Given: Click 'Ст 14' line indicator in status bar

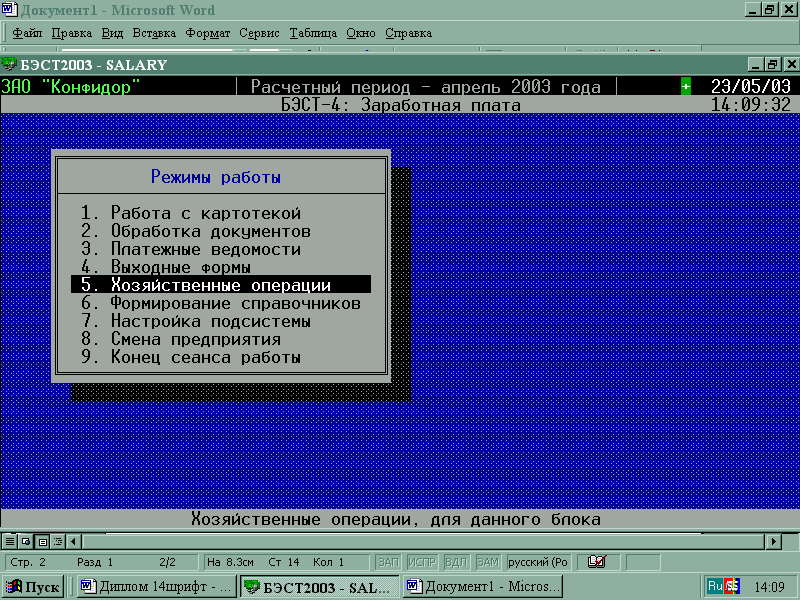Looking at the screenshot, I should click(x=284, y=562).
